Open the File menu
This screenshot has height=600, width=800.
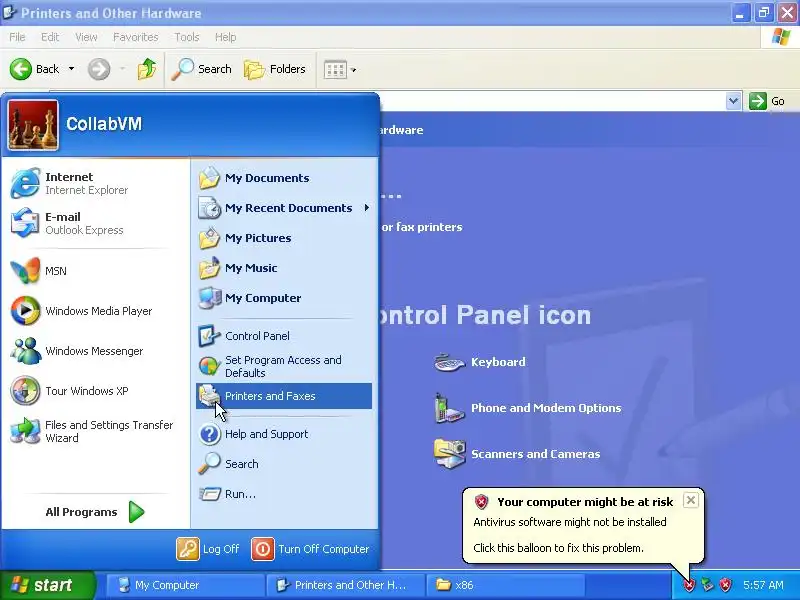click(17, 37)
